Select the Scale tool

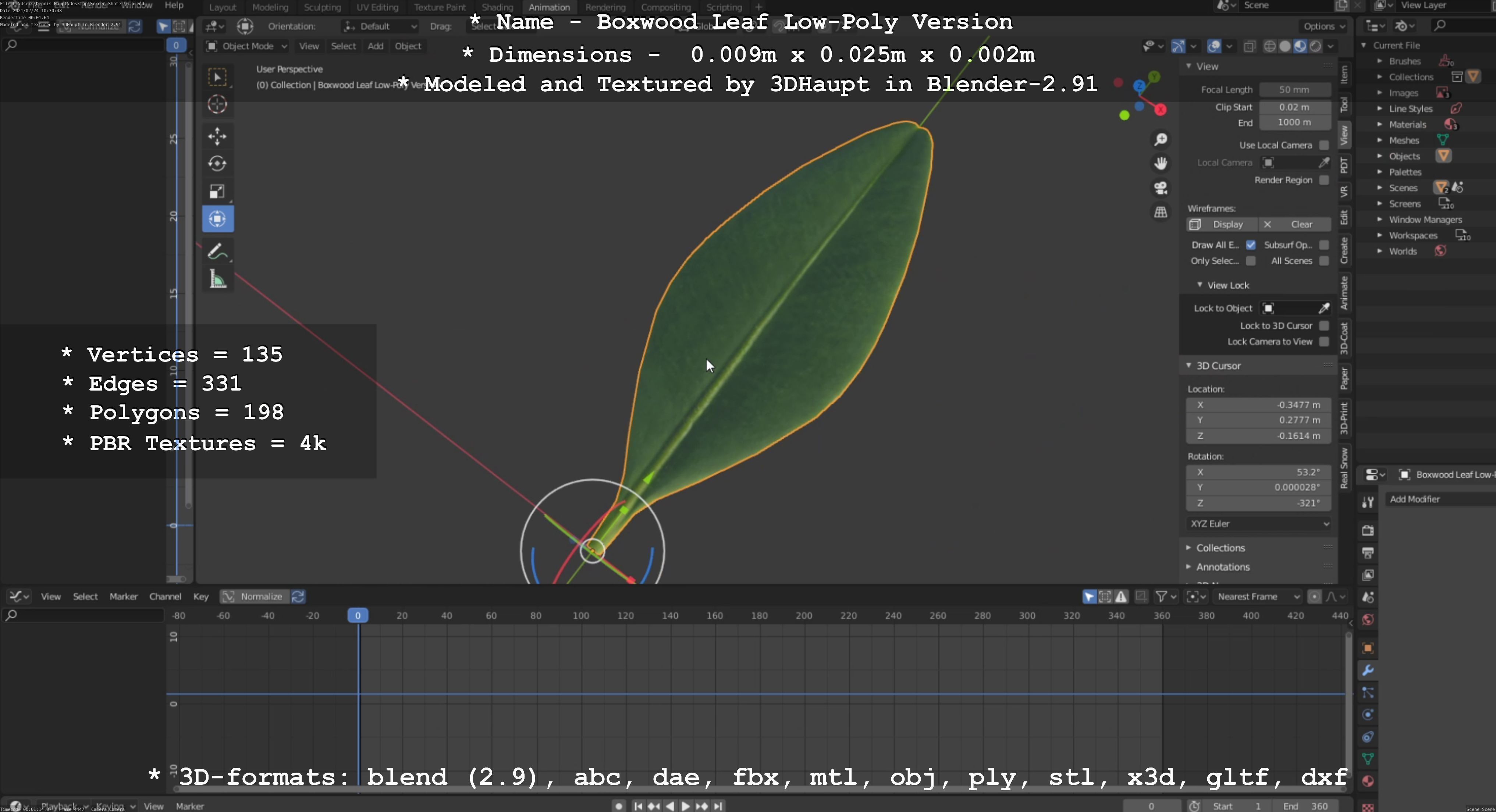(217, 192)
